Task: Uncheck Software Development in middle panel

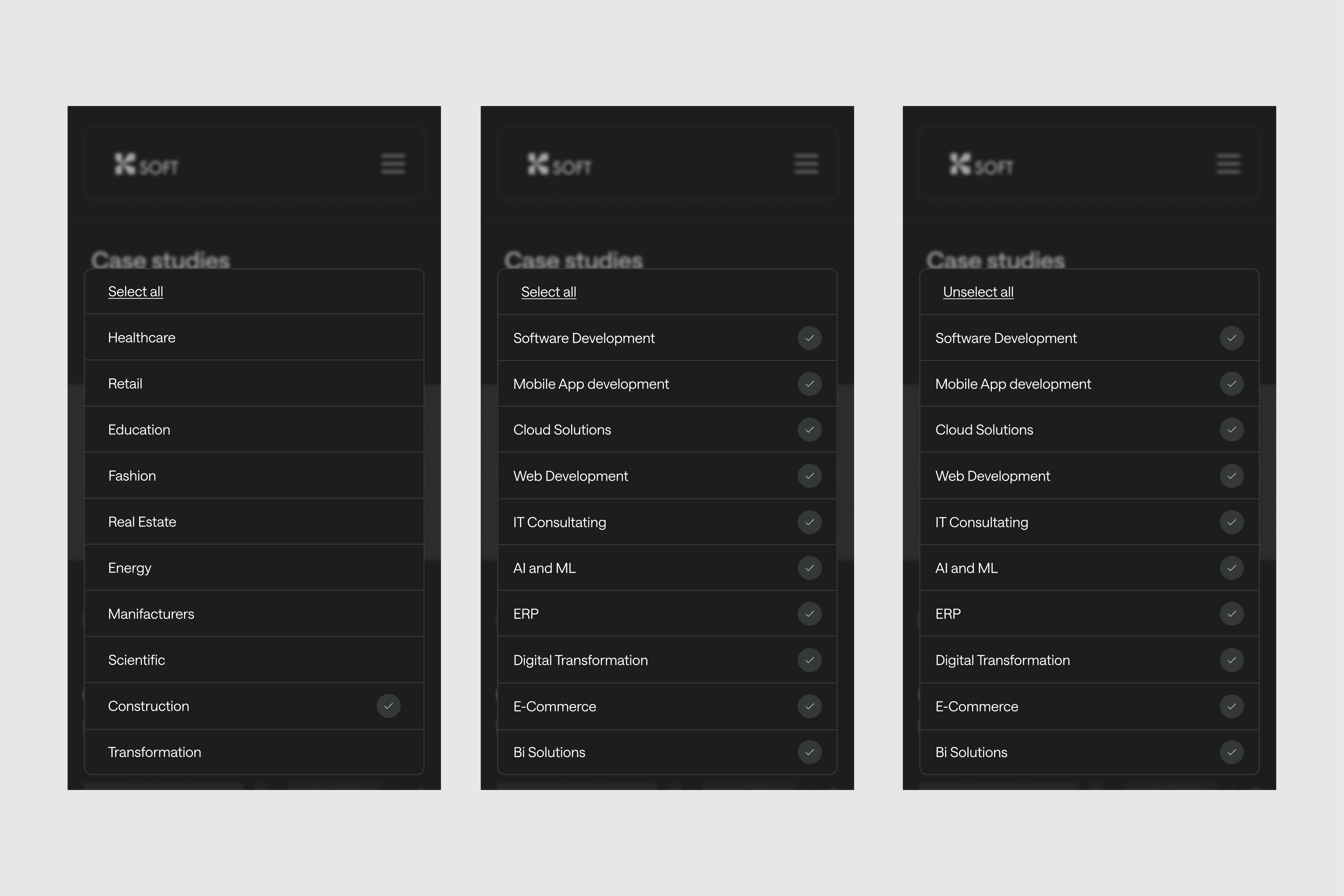Action: tap(810, 338)
